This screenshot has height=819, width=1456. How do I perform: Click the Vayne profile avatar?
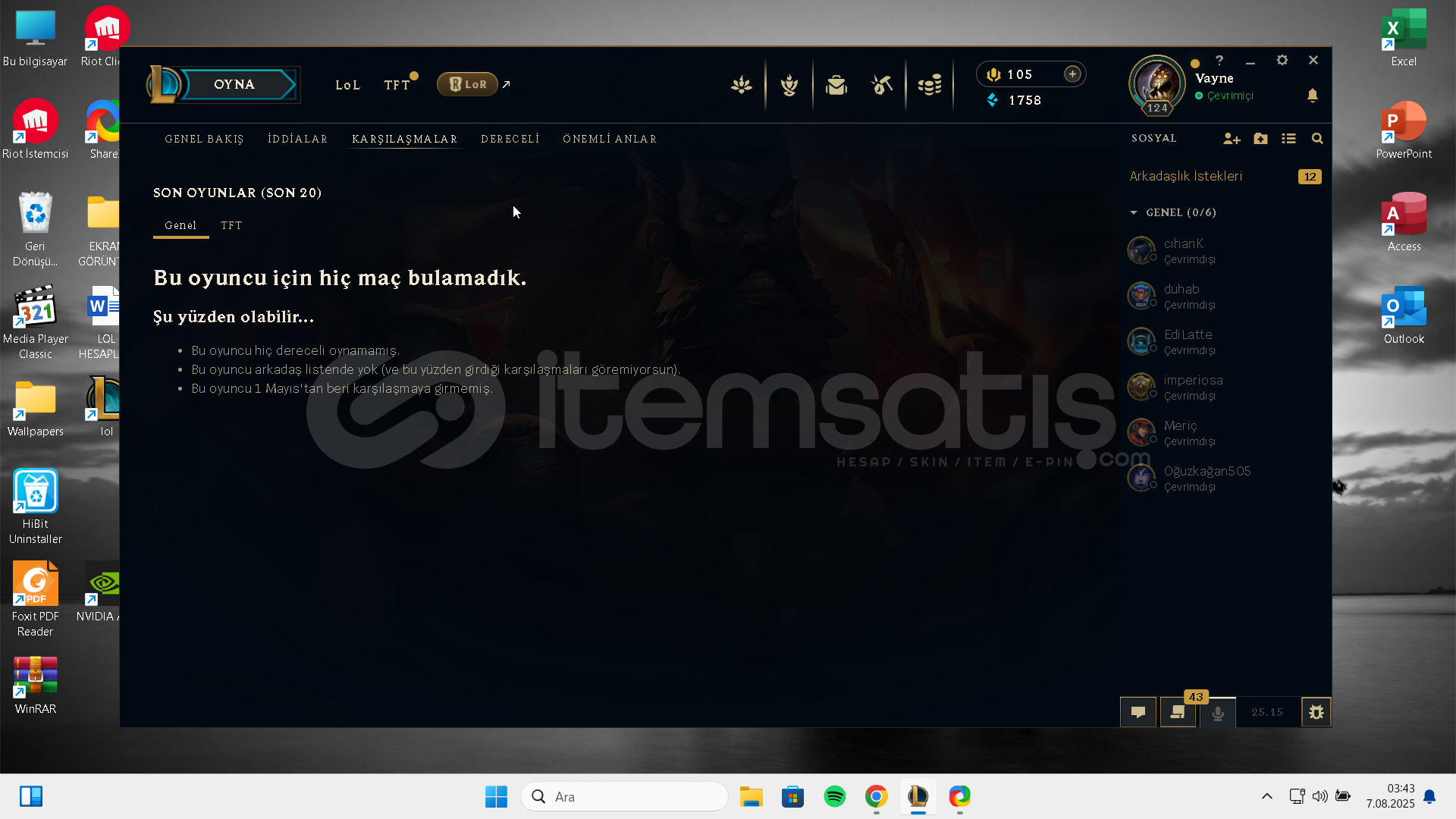[x=1157, y=84]
